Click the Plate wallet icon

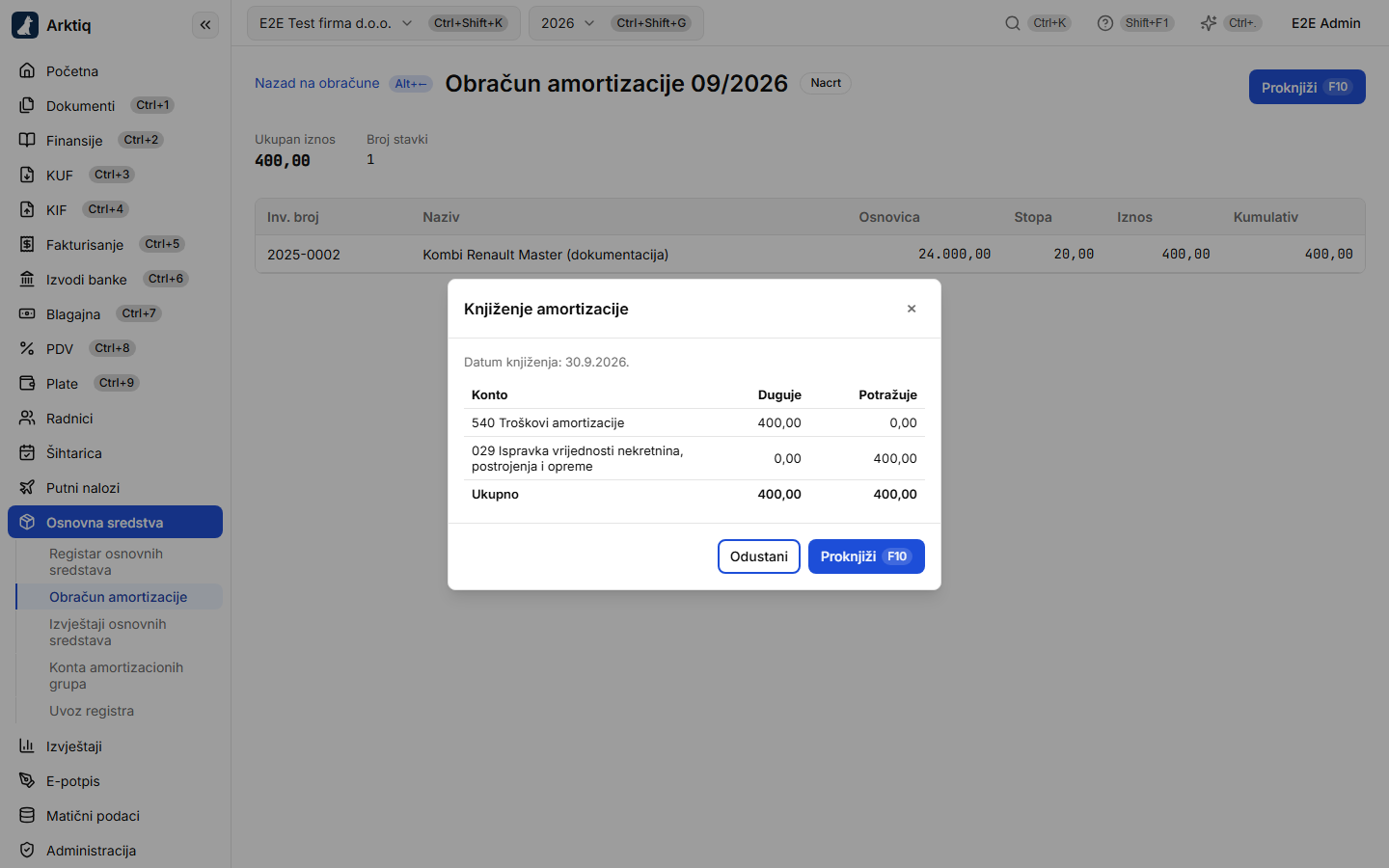27,383
